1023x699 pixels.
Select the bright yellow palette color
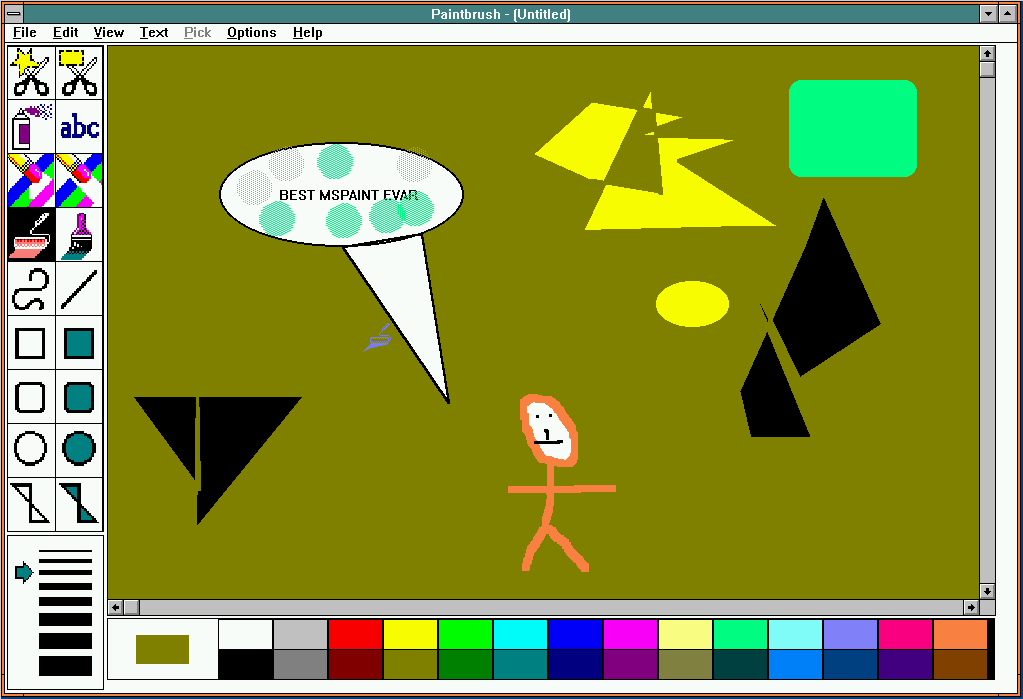click(410, 634)
